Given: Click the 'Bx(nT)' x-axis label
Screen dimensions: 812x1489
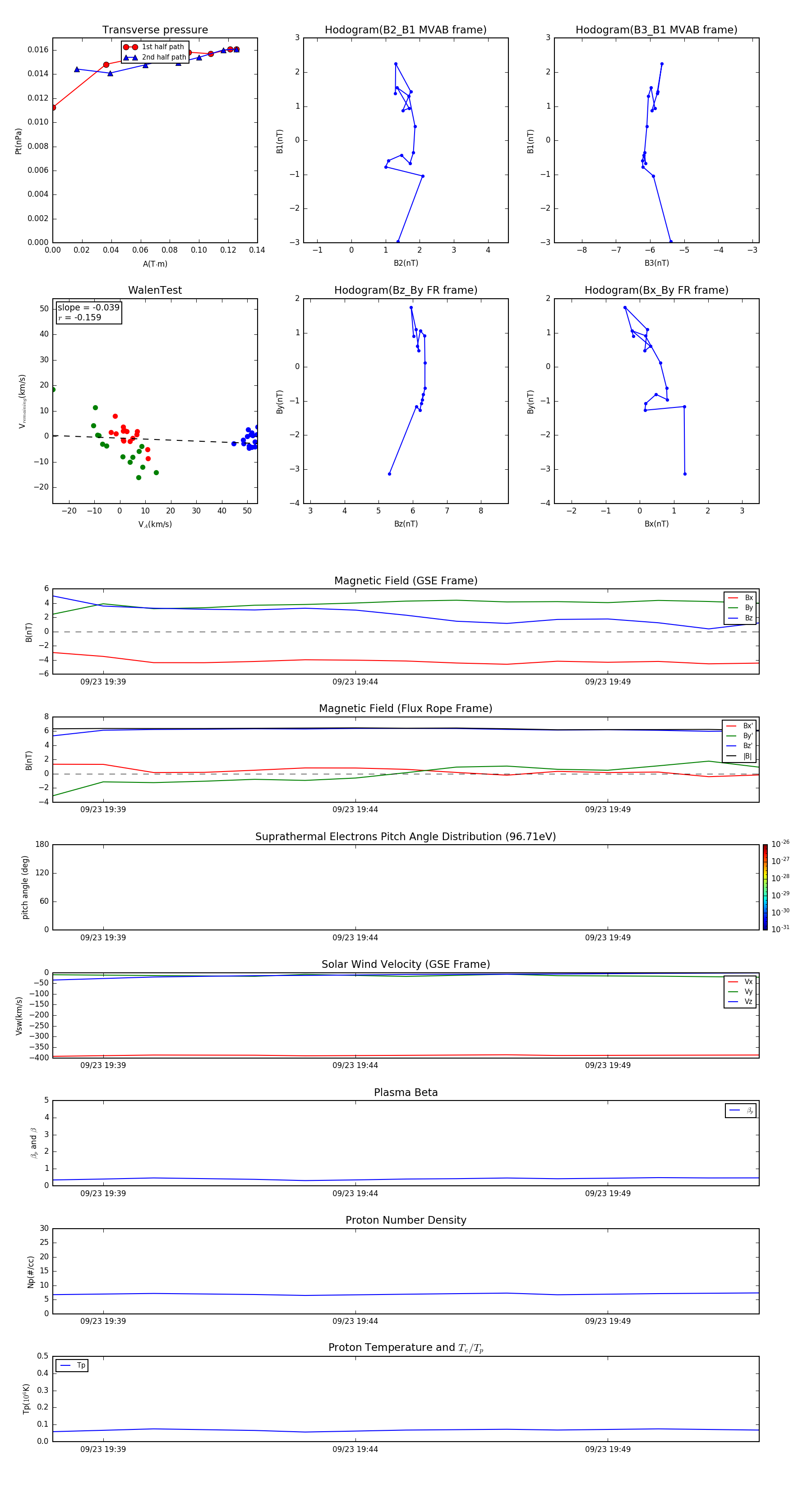Looking at the screenshot, I should (656, 524).
